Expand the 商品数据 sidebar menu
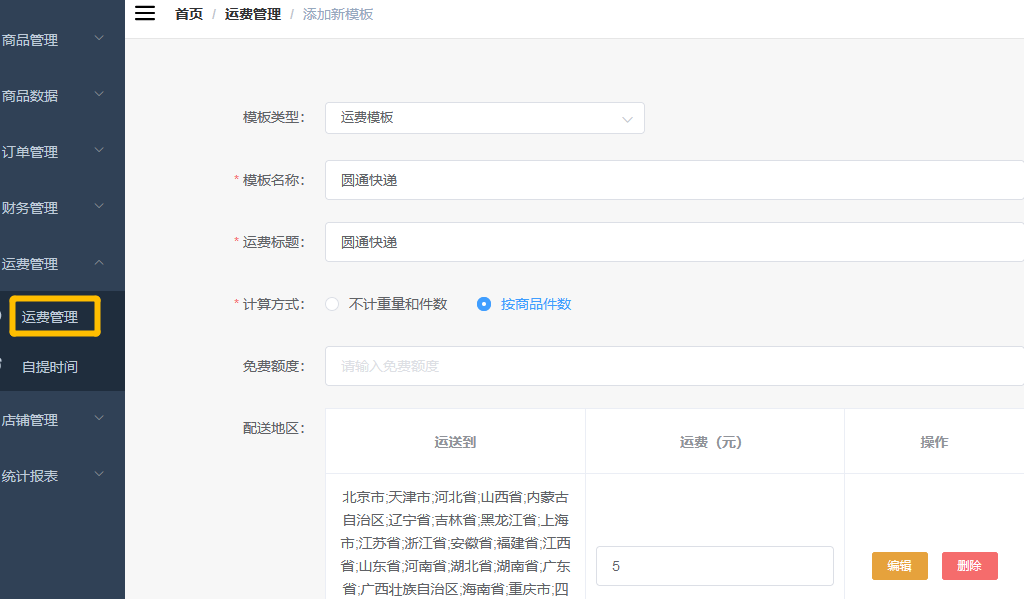The width and height of the screenshot is (1024, 599). (50, 96)
